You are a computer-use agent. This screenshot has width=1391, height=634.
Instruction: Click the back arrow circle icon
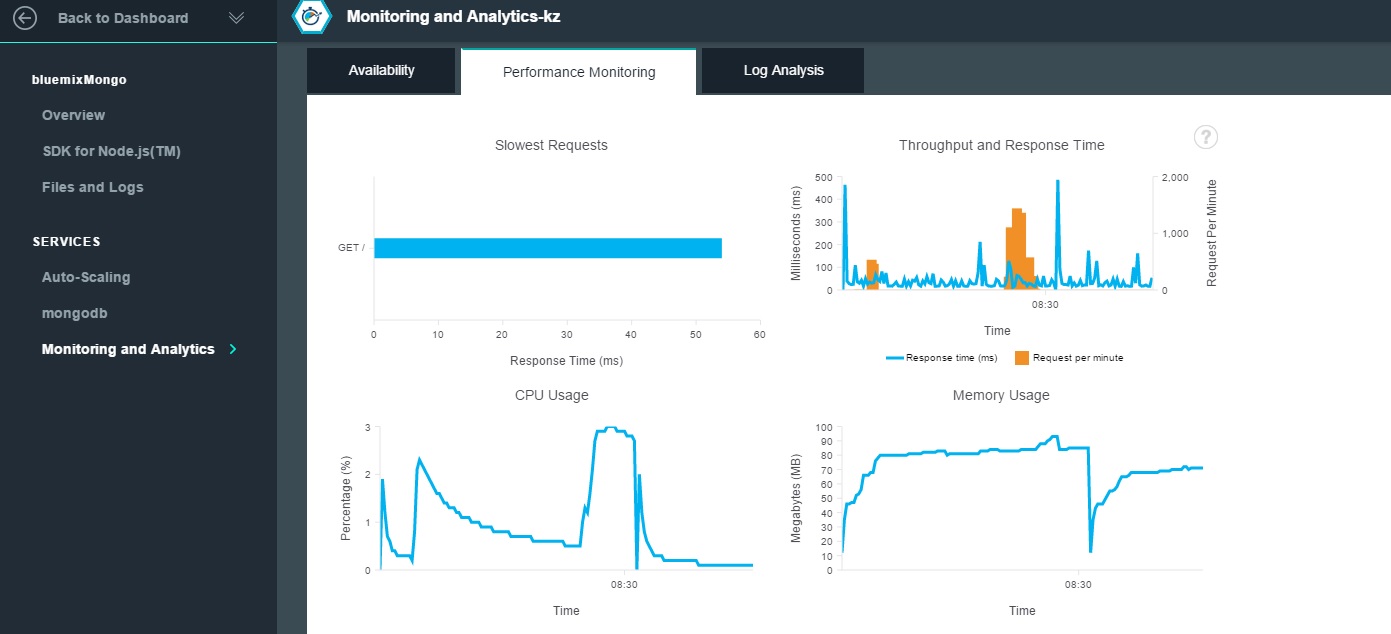(x=24, y=18)
